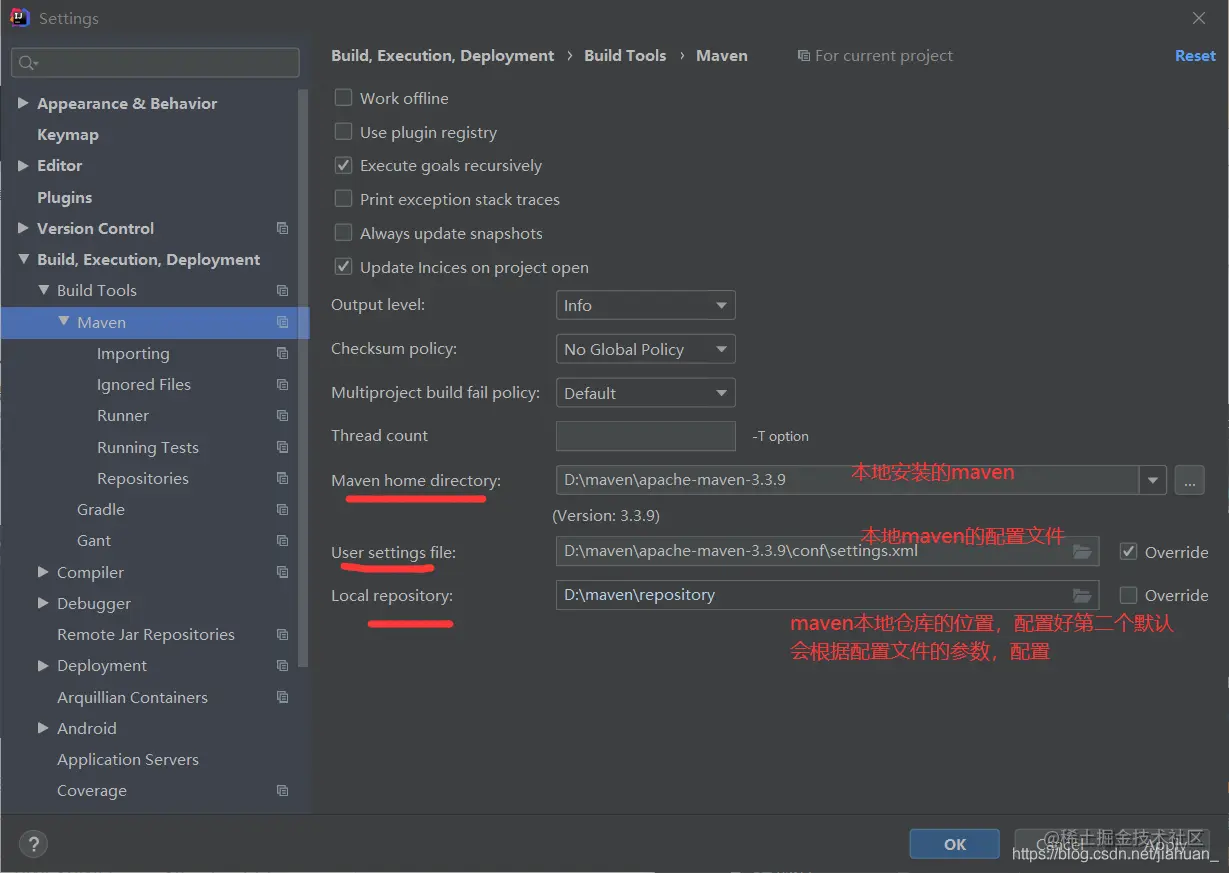Click project-level icon beside Gradle

283,509
